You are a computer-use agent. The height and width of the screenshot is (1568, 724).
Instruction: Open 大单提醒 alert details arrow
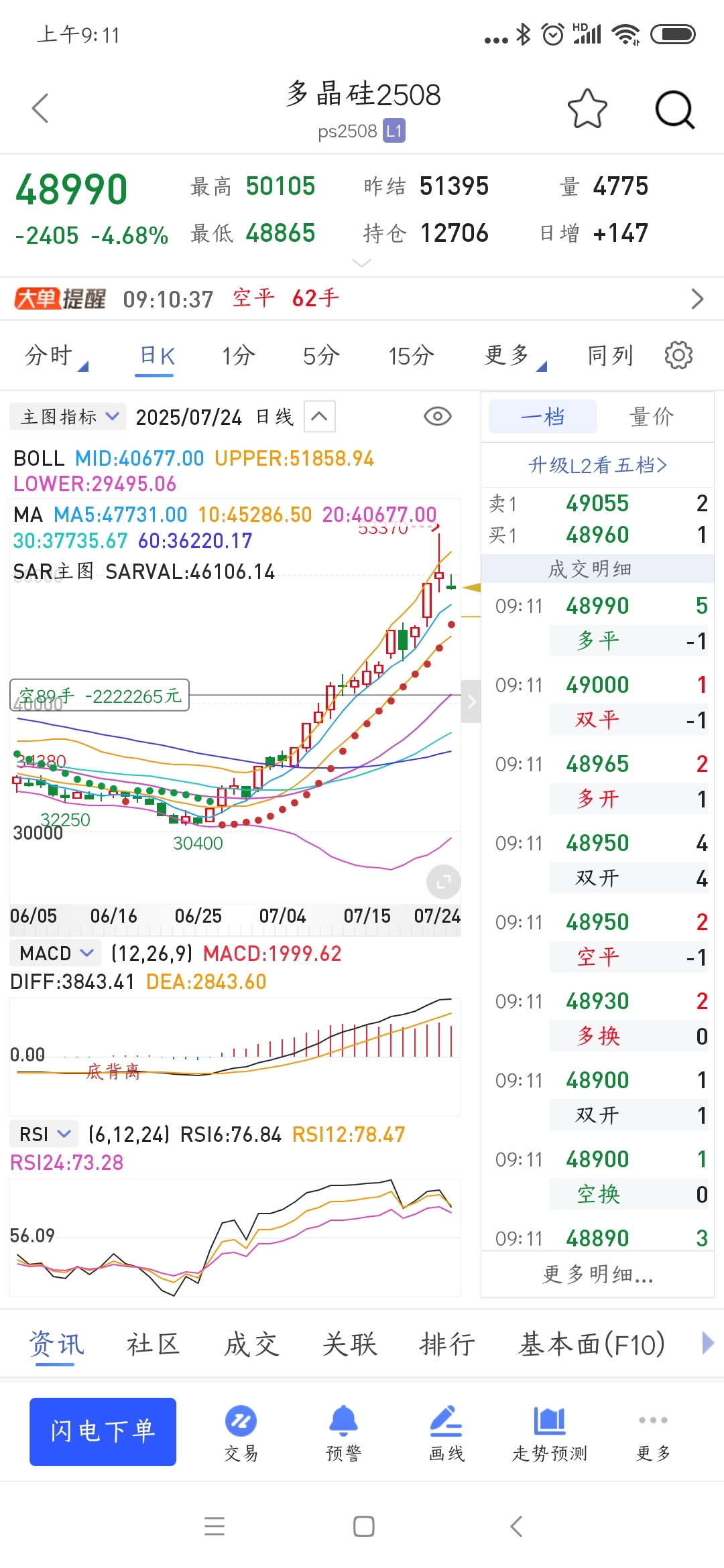coord(697,299)
